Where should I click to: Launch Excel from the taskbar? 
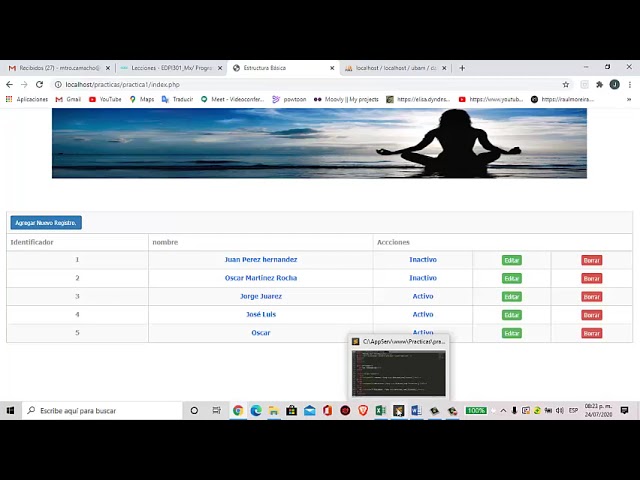tap(380, 410)
